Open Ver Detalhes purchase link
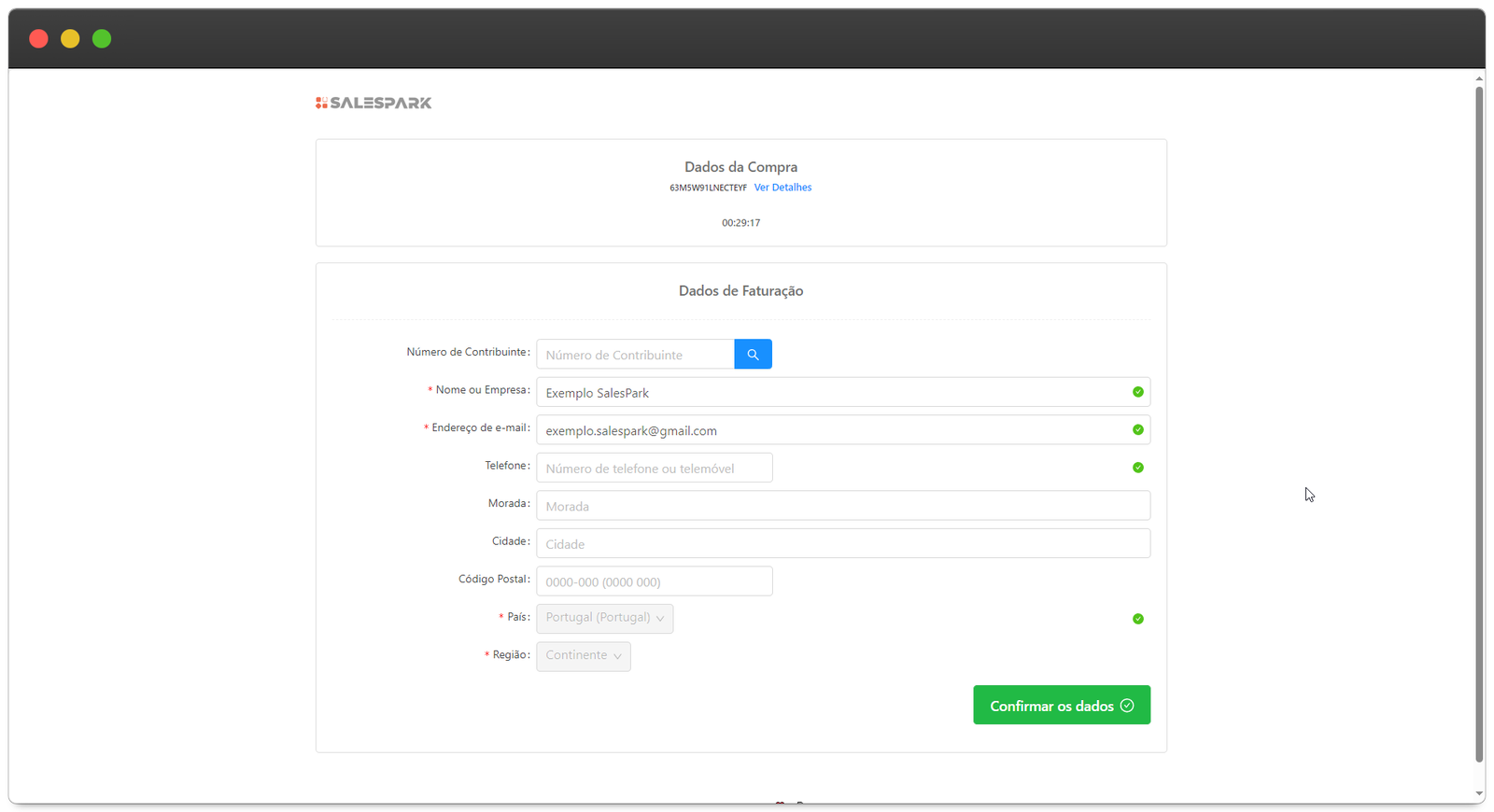Image resolution: width=1494 pixels, height=812 pixels. (782, 188)
